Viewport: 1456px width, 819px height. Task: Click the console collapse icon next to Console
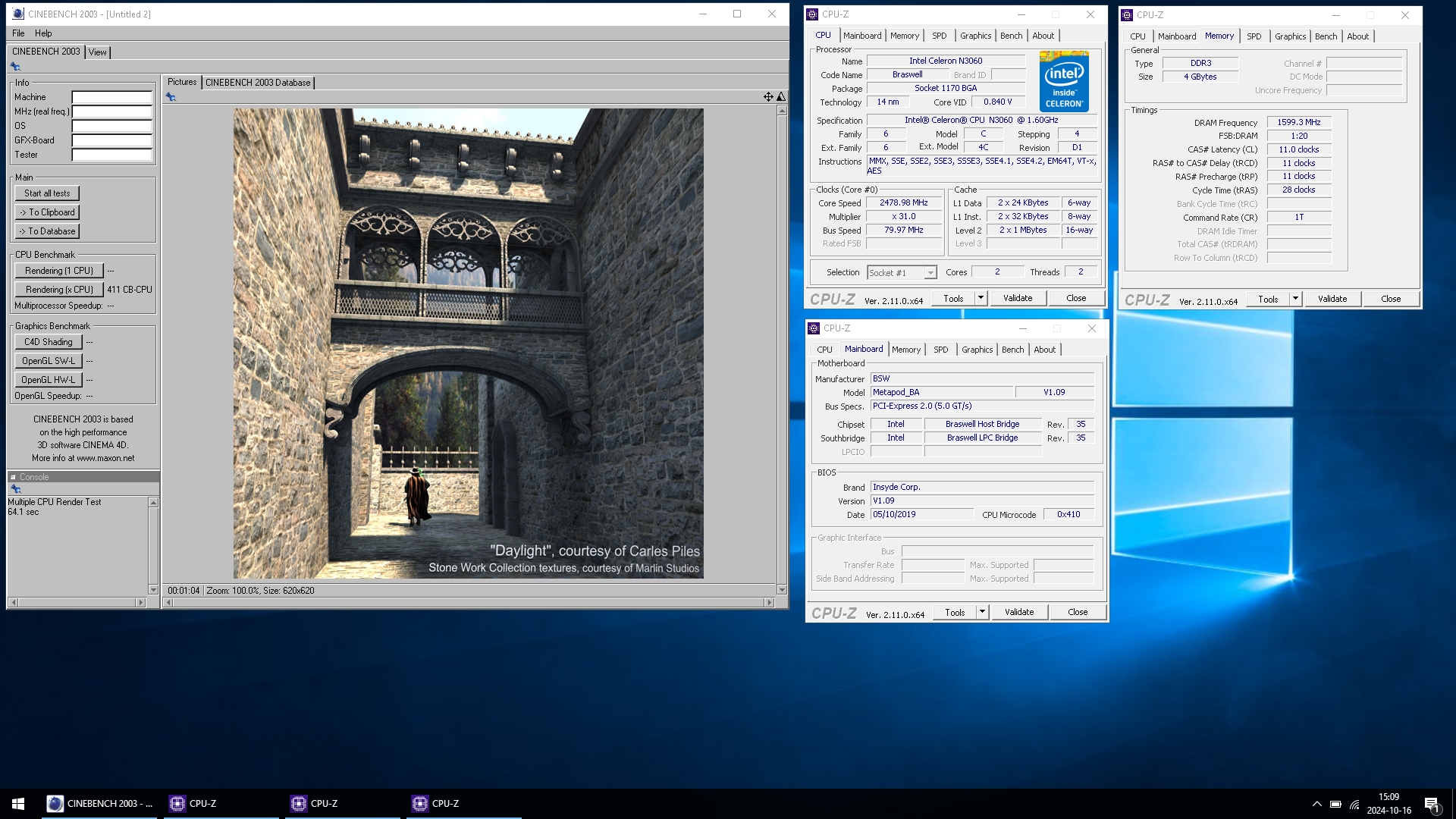(13, 477)
